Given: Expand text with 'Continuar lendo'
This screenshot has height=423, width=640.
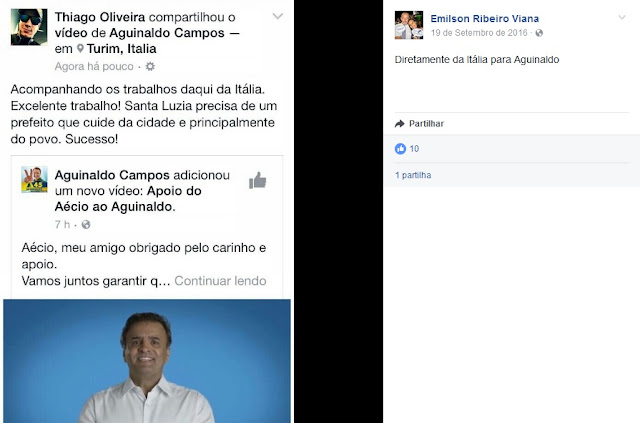Looking at the screenshot, I should click(x=220, y=281).
